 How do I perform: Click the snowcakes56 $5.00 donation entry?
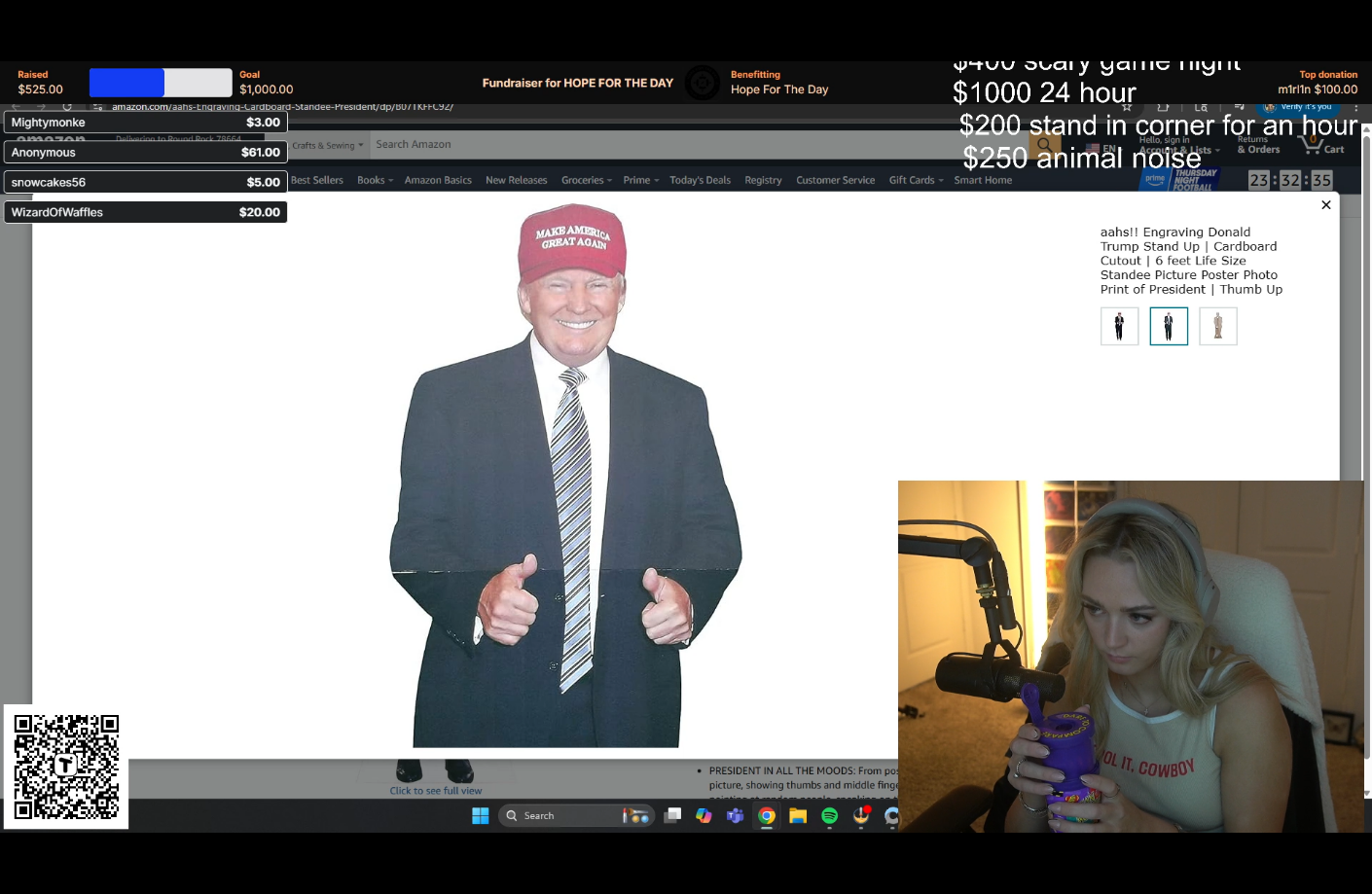click(146, 182)
